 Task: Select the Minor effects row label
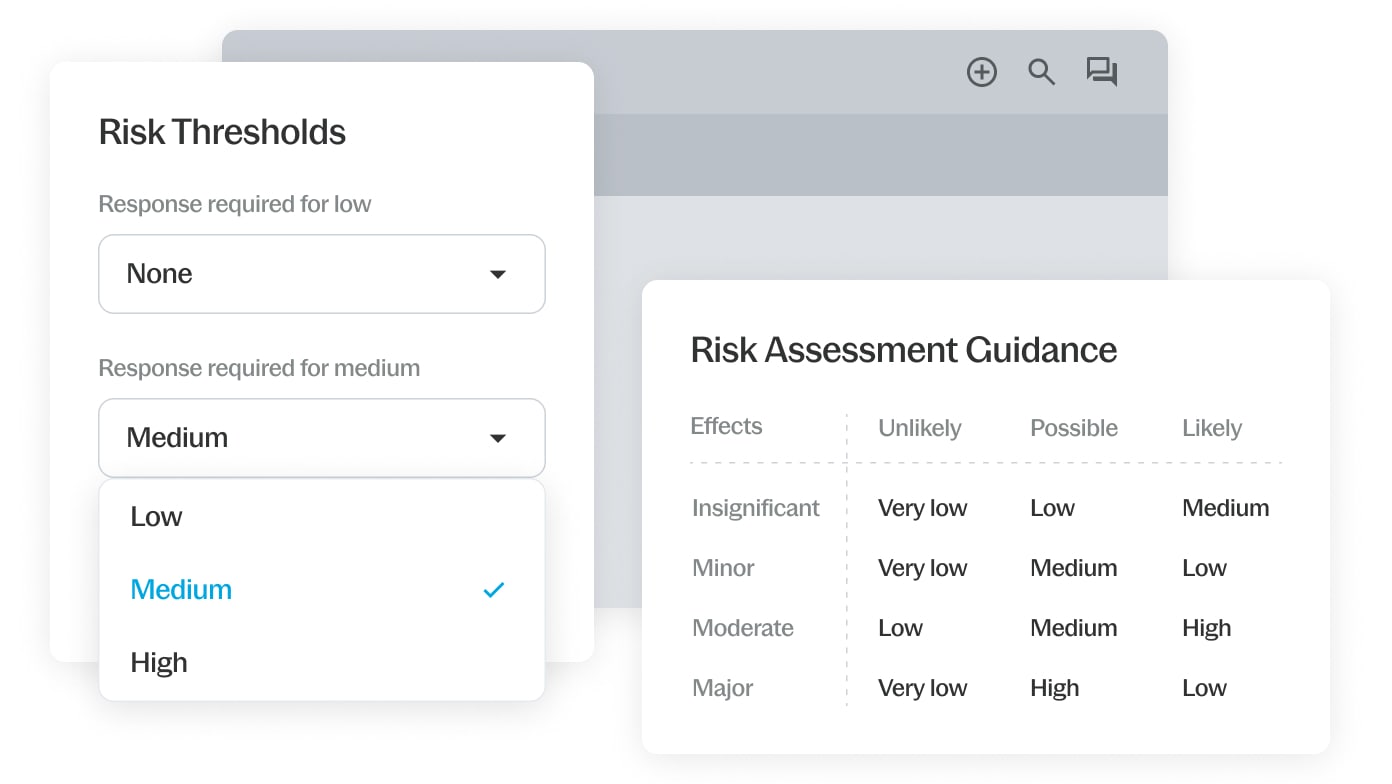pyautogui.click(x=723, y=568)
